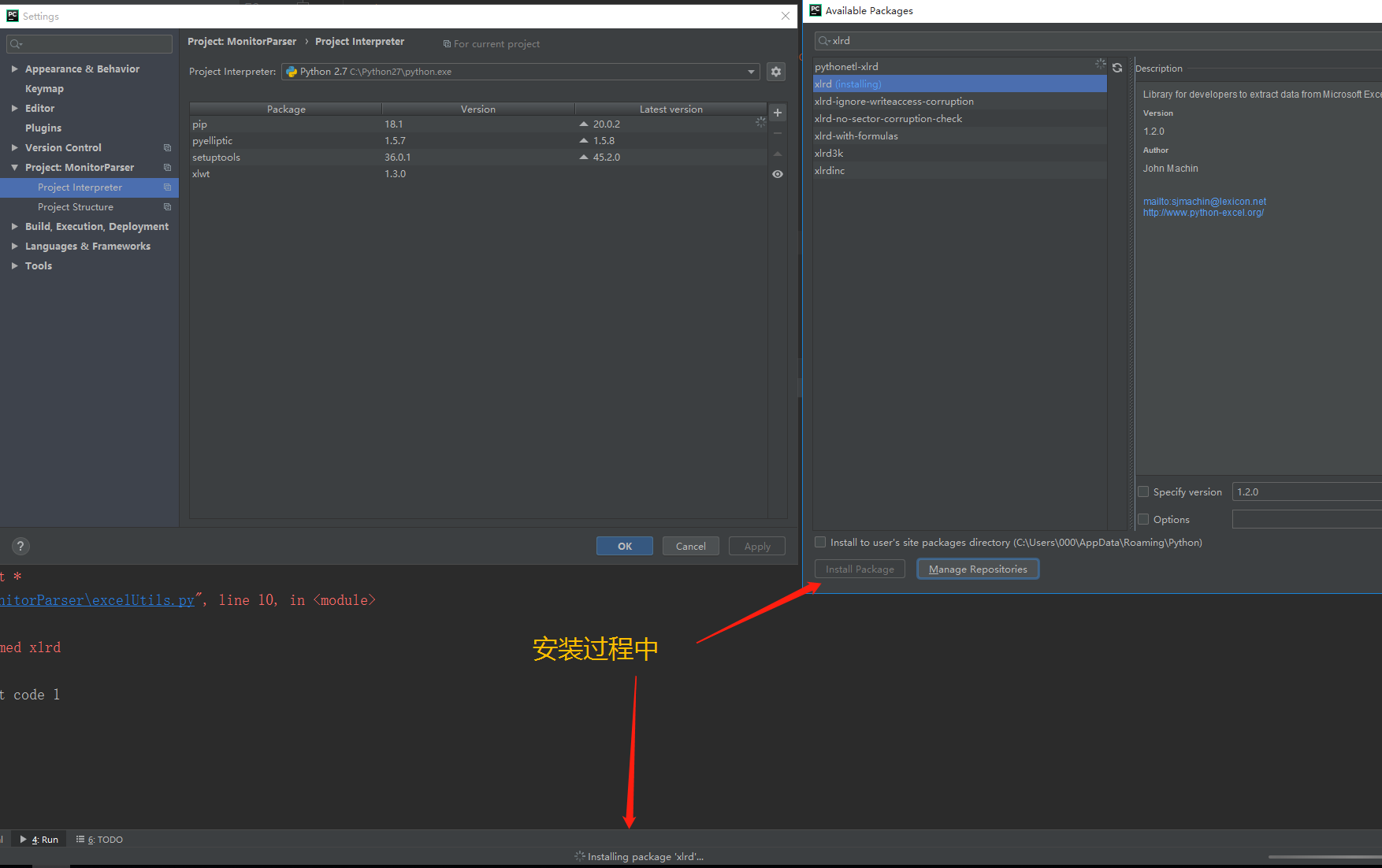Click the magnifier in the Settings search box
Screen dimensions: 1382x868
click(16, 43)
